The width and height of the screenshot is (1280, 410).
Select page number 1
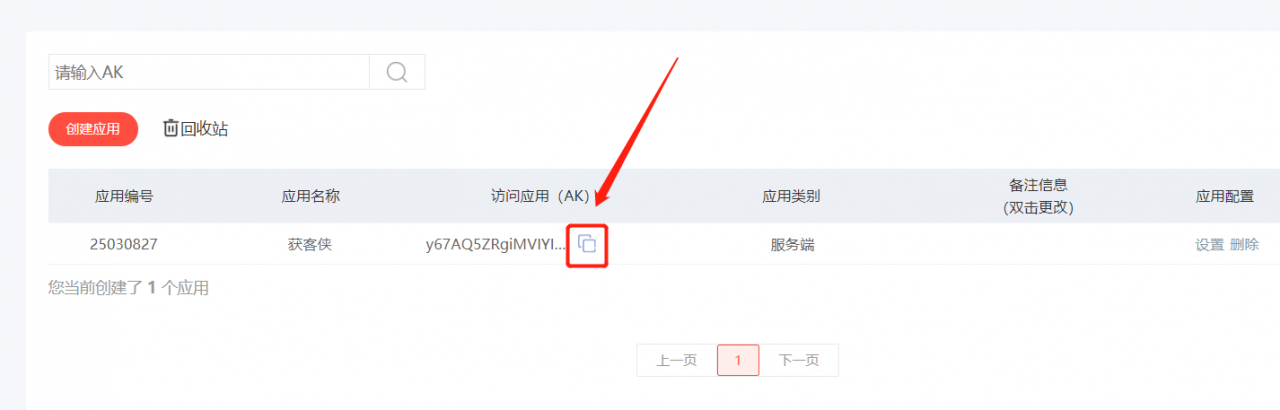pos(738,360)
